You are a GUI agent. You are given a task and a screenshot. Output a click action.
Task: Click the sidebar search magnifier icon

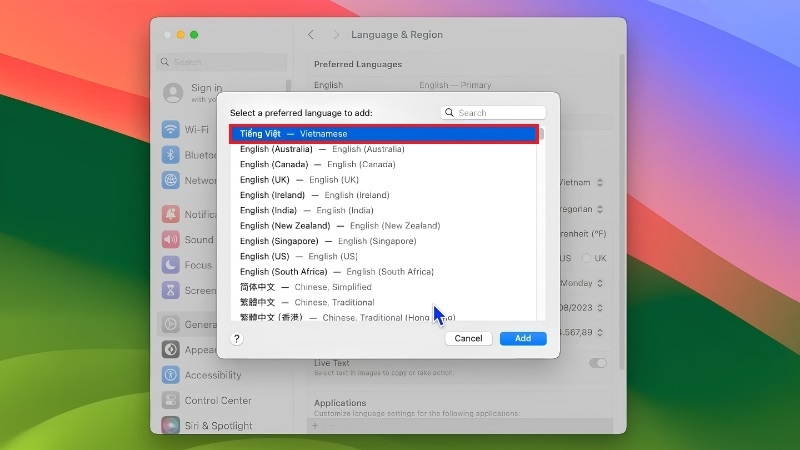point(165,62)
